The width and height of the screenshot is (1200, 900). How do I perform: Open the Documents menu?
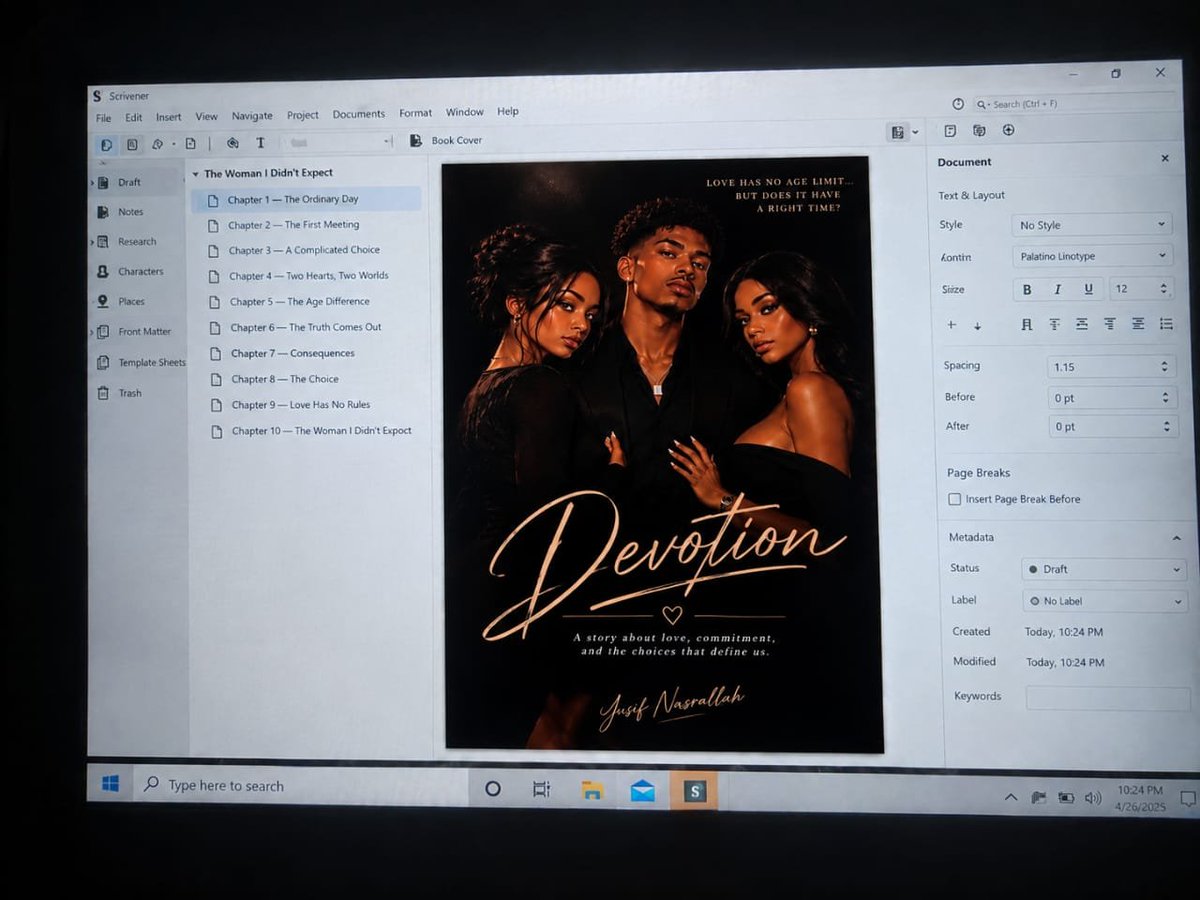pos(358,114)
